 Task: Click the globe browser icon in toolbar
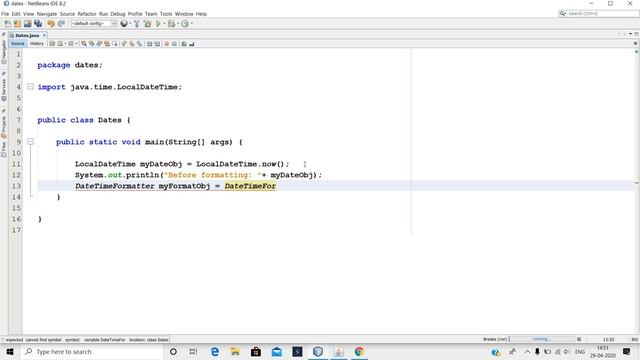[124, 24]
